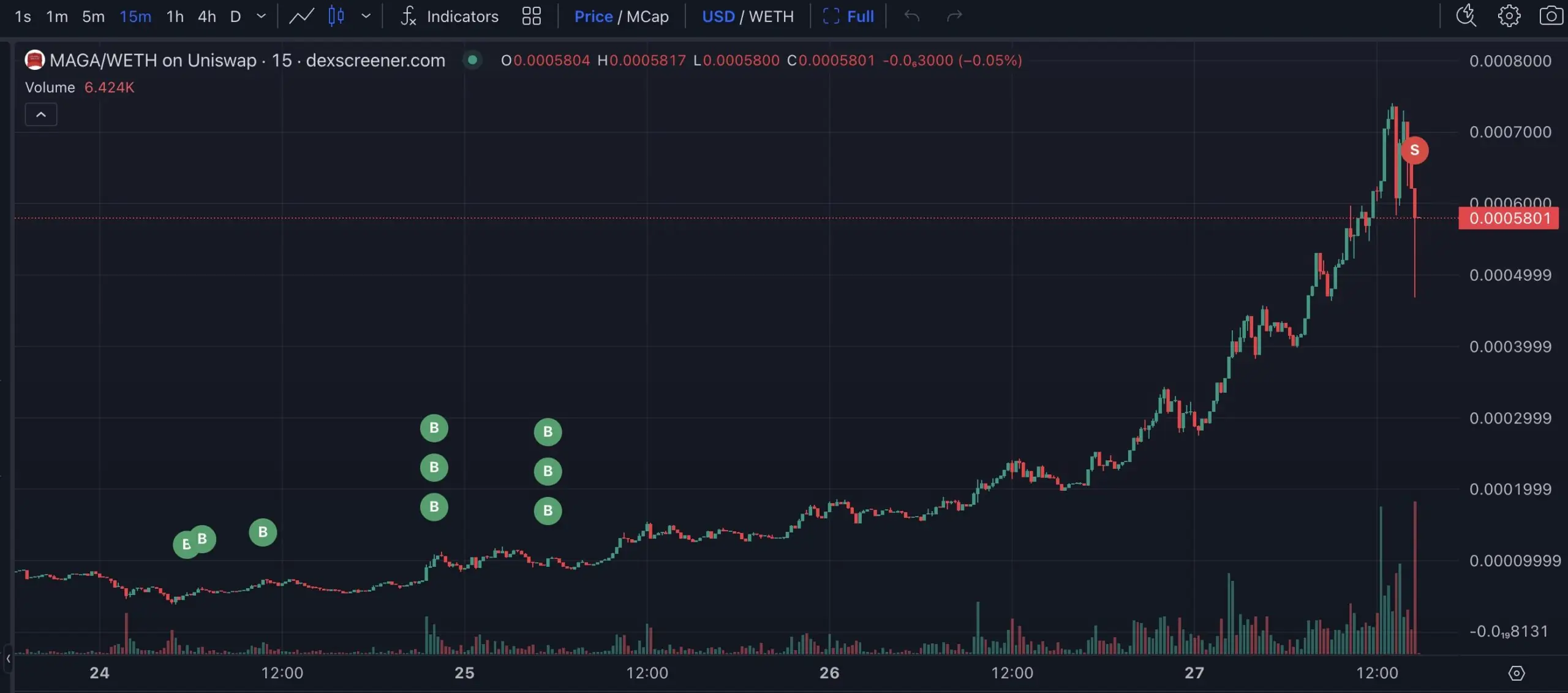Open the axis settings icon at bottom right
Viewport: 1568px width, 693px height.
coord(1516,673)
